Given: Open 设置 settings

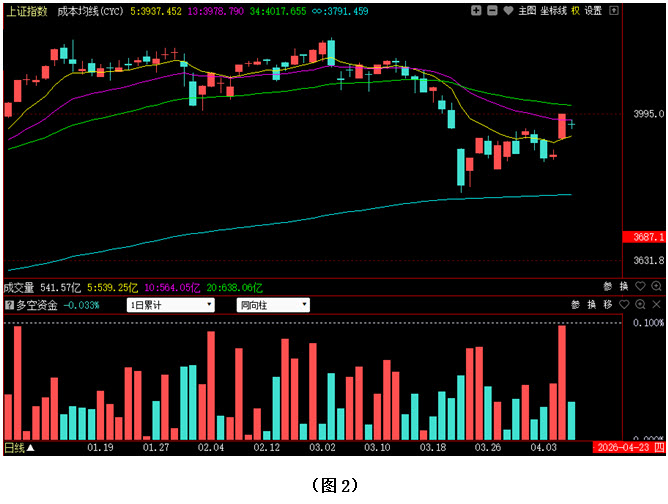Looking at the screenshot, I should click(x=594, y=11).
